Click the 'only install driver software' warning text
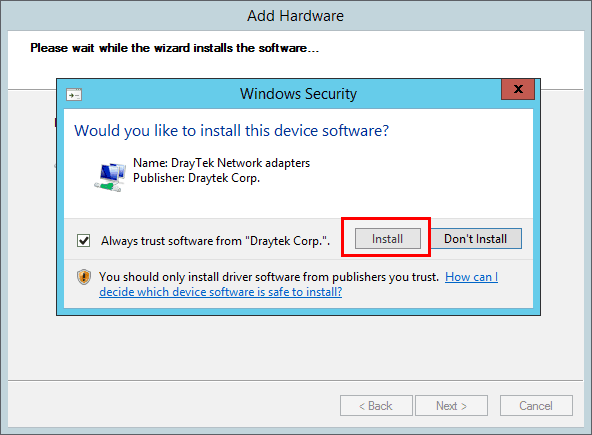592x435 pixels. click(269, 277)
